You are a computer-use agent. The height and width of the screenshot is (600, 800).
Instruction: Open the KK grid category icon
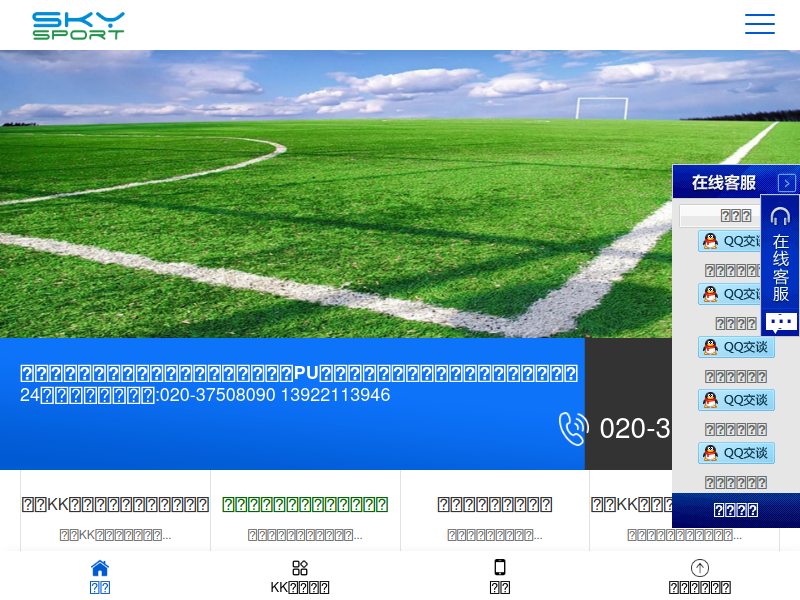300,568
